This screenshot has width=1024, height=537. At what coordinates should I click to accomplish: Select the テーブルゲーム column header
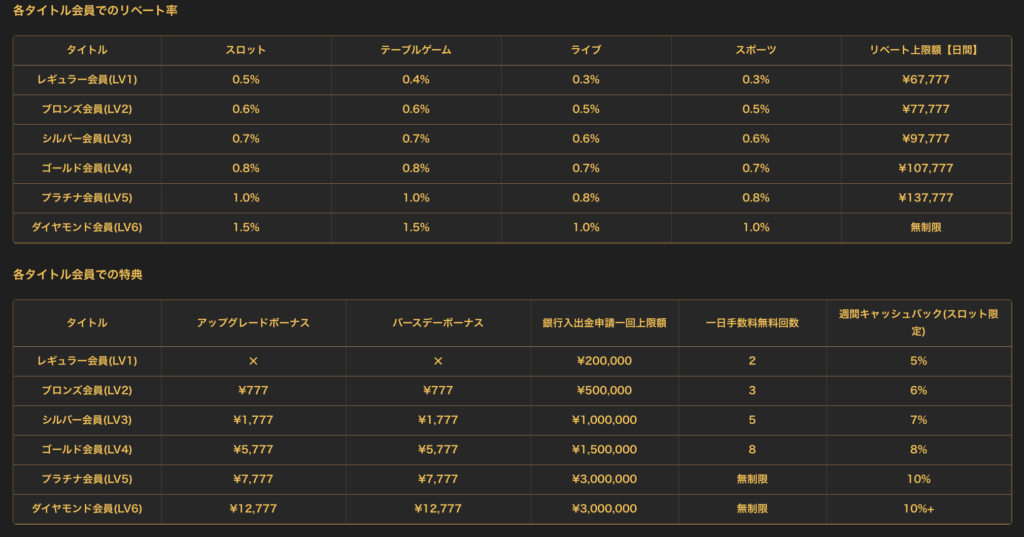[416, 50]
